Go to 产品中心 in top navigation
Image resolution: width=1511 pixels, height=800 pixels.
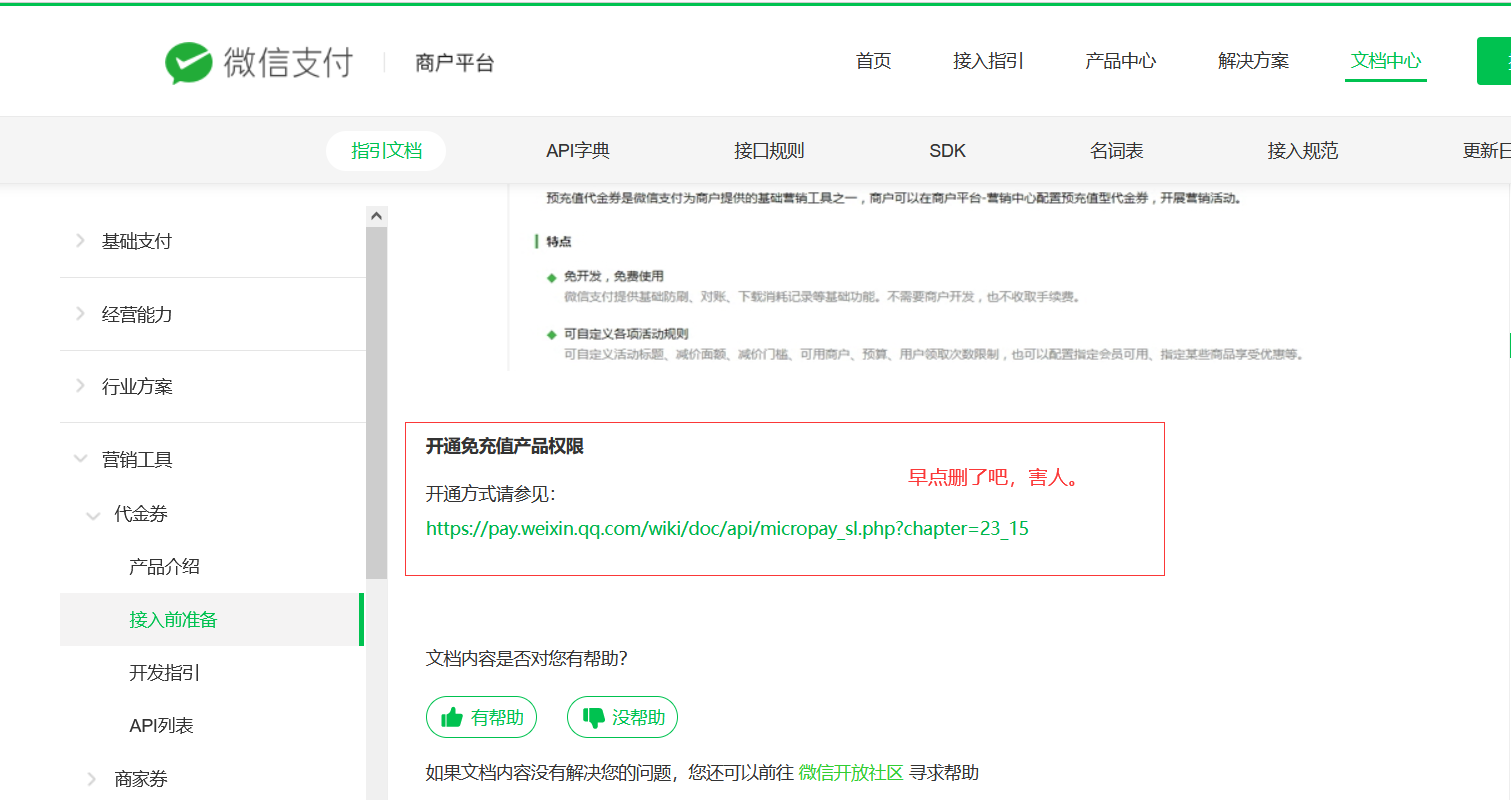1120,61
